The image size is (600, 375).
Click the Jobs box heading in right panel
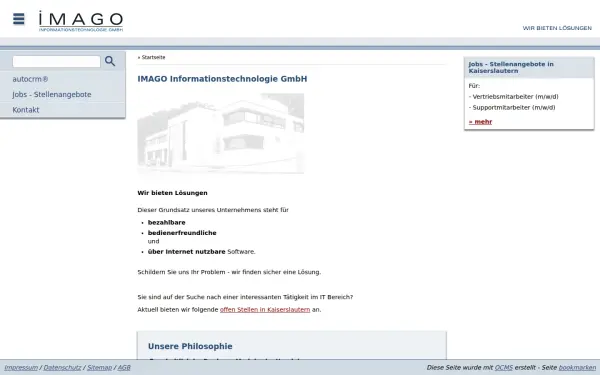[x=511, y=67]
